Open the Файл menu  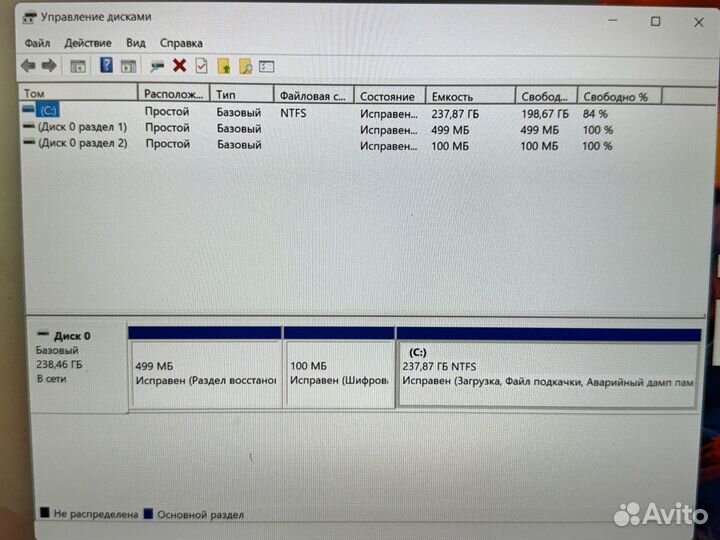click(x=37, y=43)
